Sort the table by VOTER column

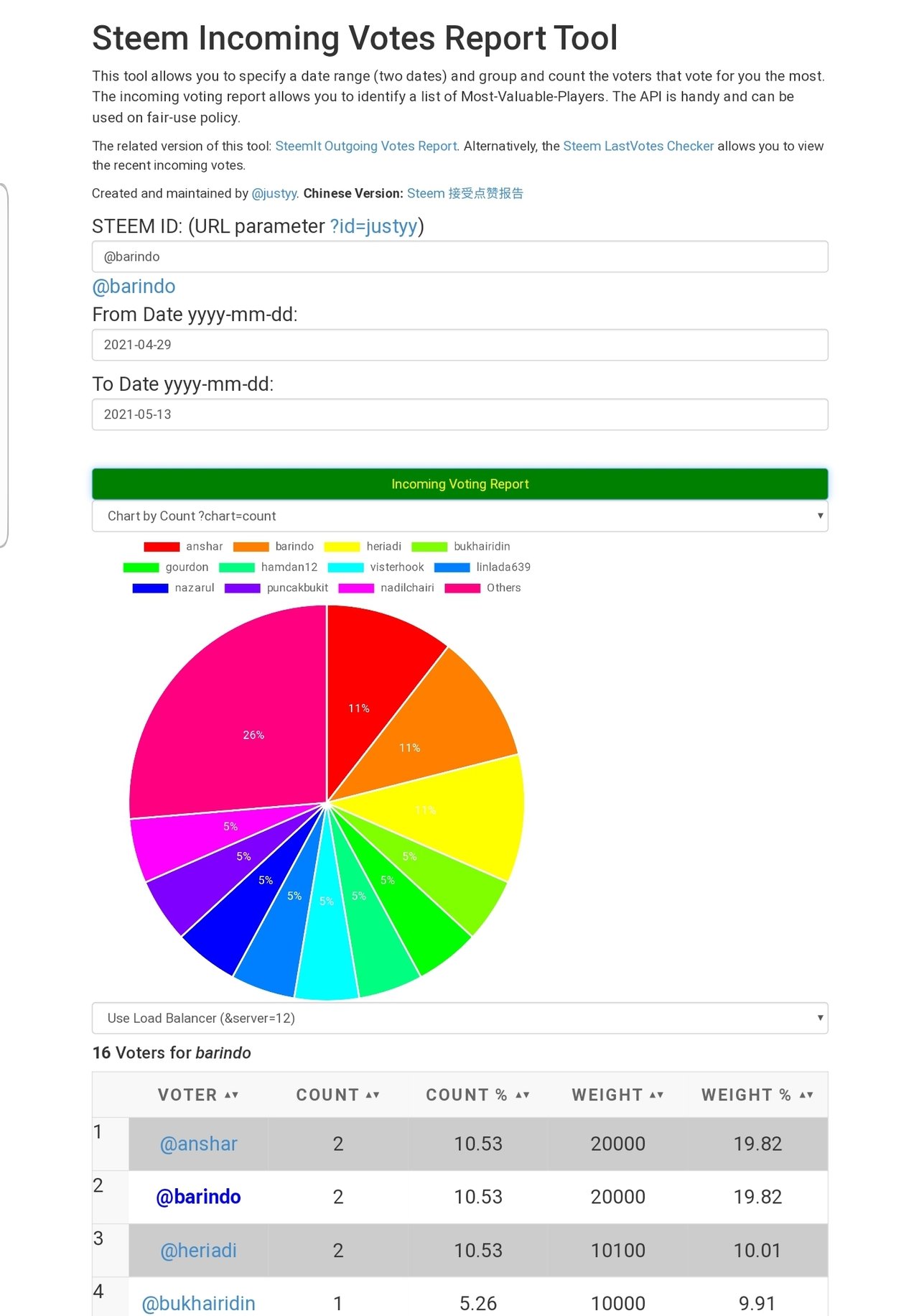(x=198, y=1095)
